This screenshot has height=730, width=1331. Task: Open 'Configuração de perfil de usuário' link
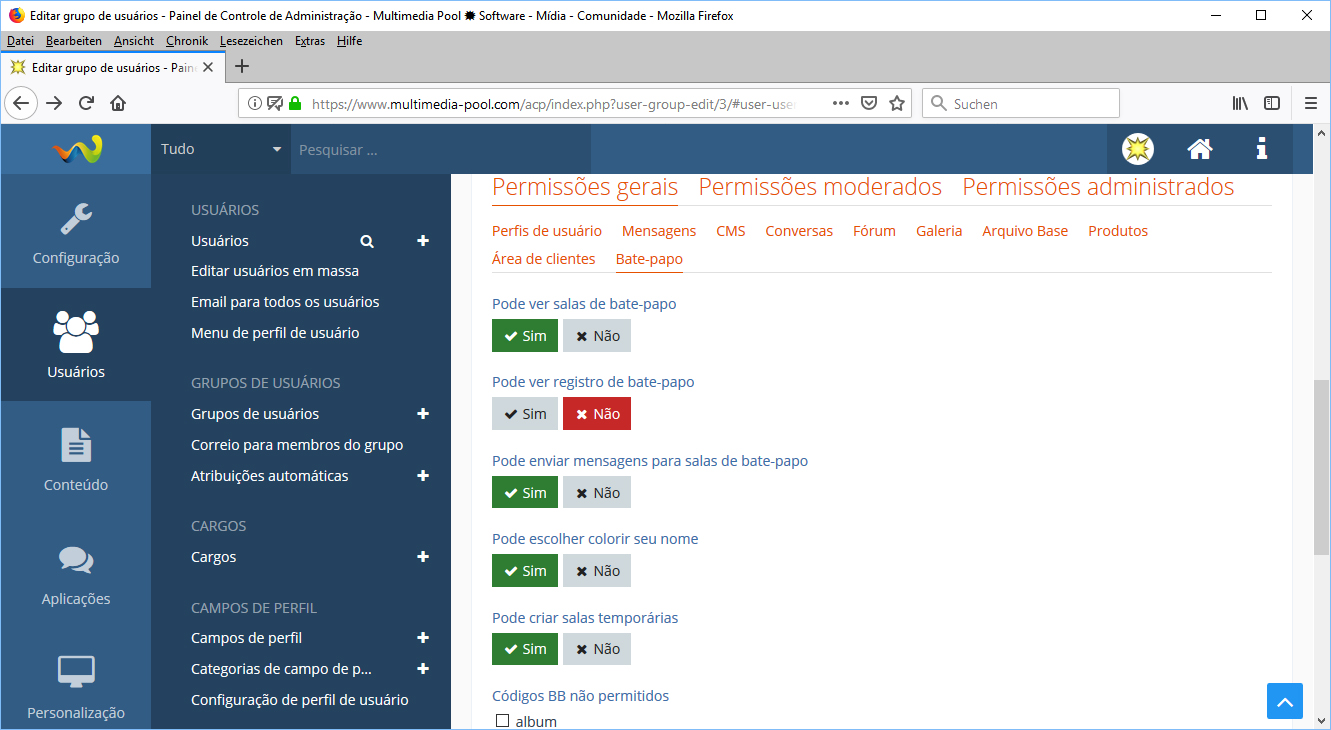300,700
